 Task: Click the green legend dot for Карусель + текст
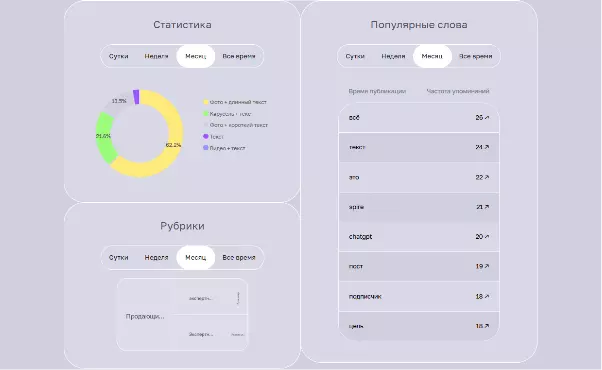[x=206, y=114]
